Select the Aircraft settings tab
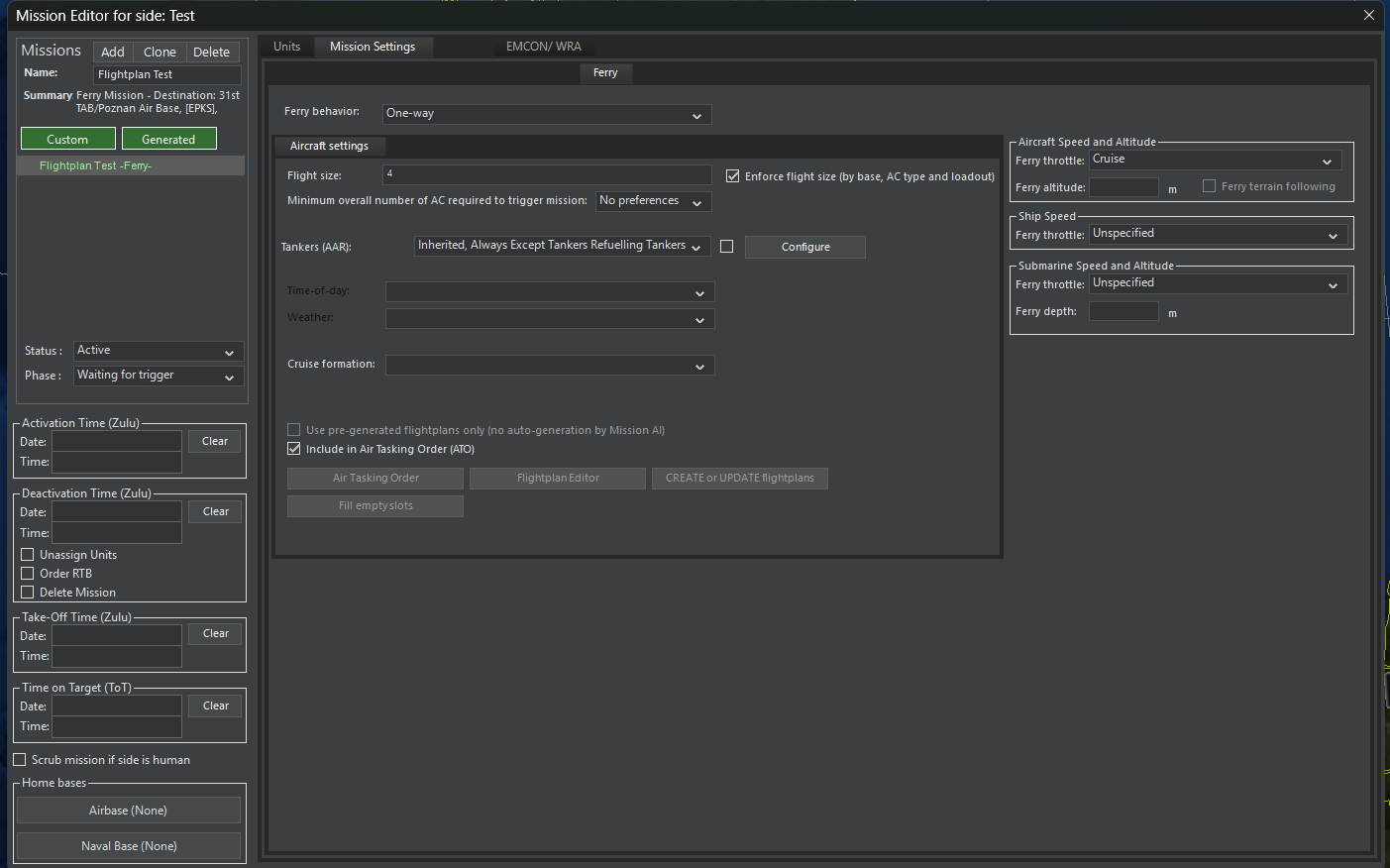Screen dimensions: 1390x868 coord(329,146)
